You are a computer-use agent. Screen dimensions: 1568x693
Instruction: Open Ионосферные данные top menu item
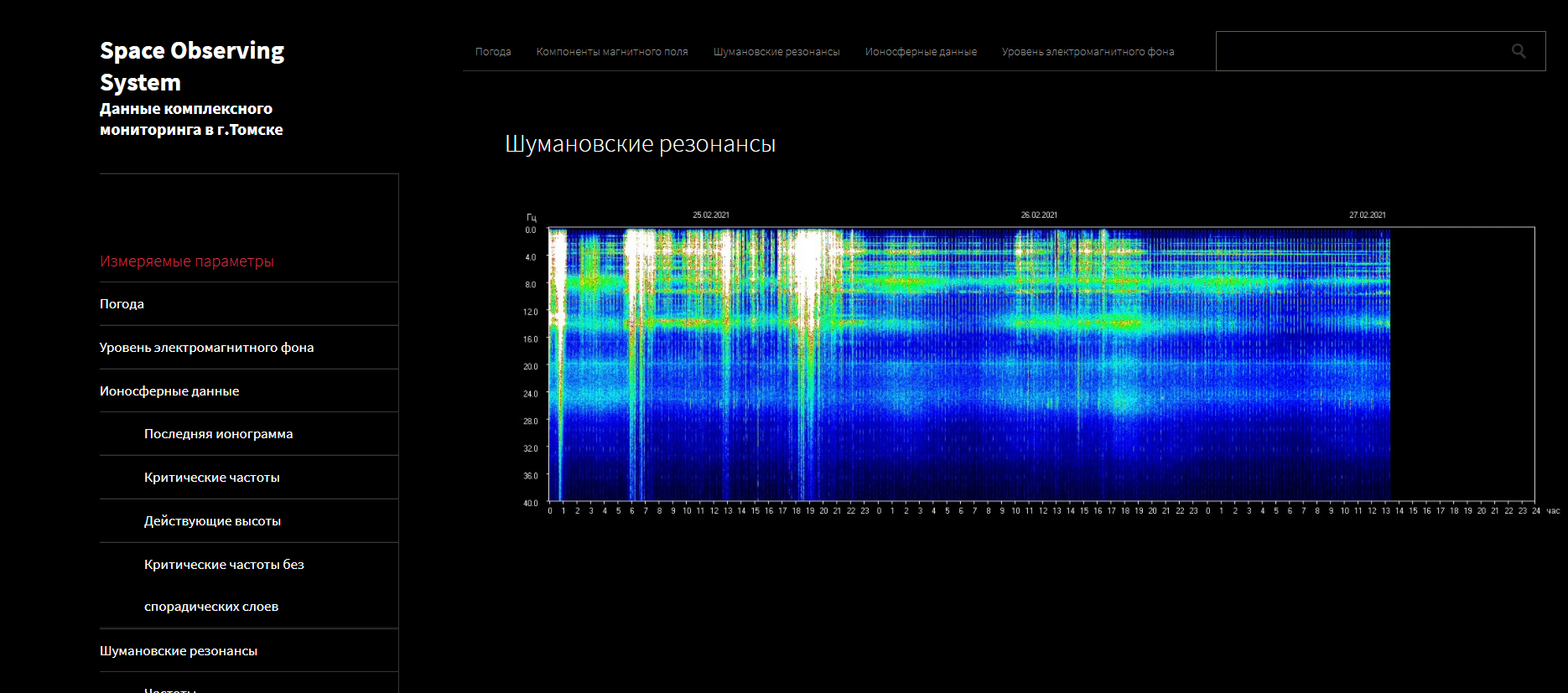pyautogui.click(x=921, y=52)
